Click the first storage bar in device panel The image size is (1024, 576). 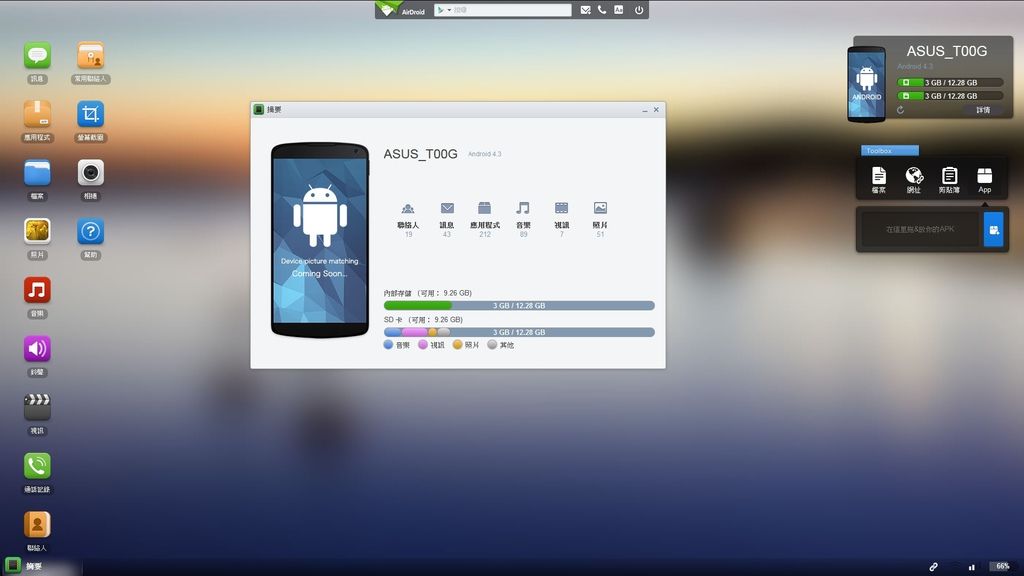tap(950, 82)
